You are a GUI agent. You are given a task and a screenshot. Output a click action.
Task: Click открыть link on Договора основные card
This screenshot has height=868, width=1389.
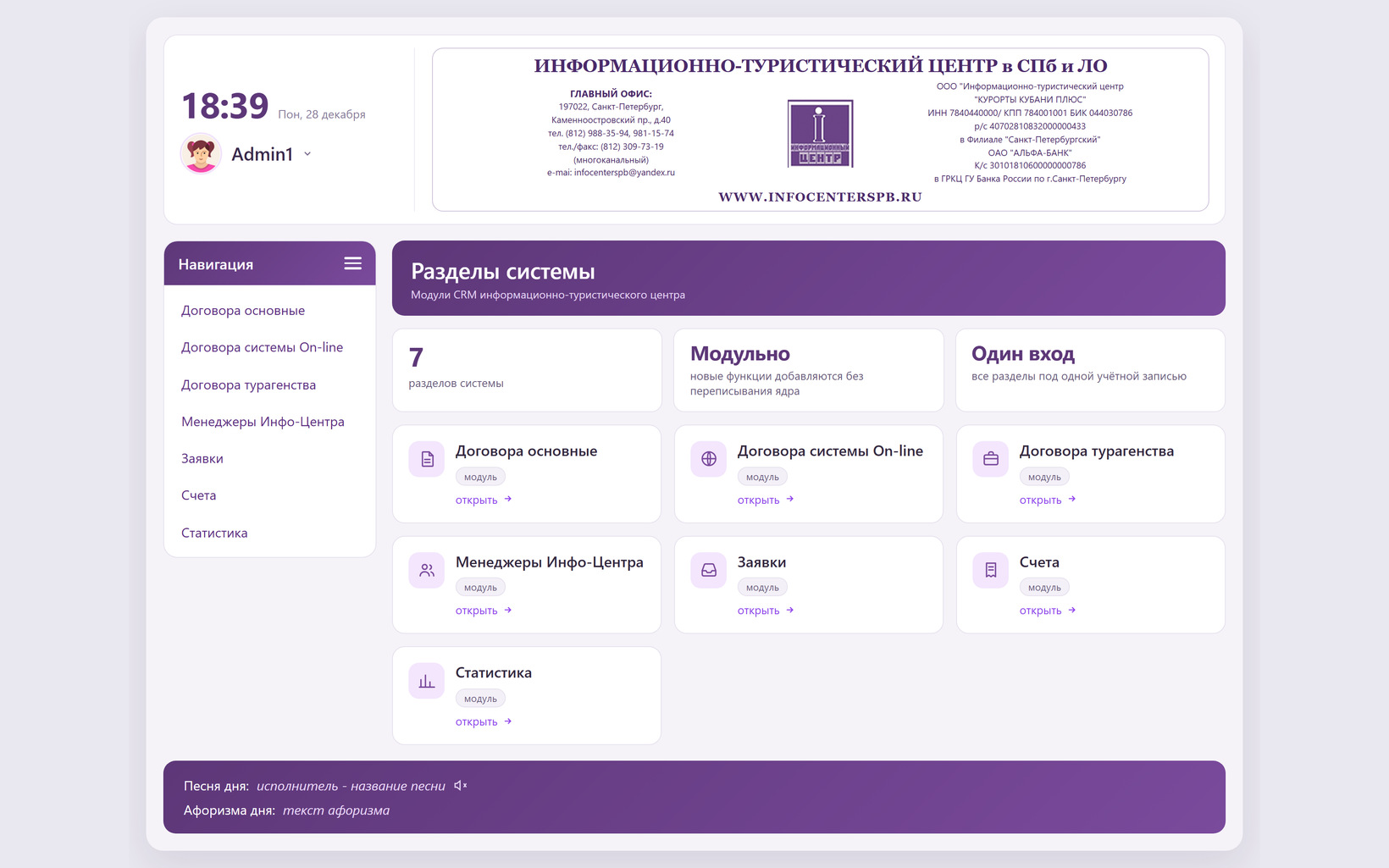coord(484,500)
